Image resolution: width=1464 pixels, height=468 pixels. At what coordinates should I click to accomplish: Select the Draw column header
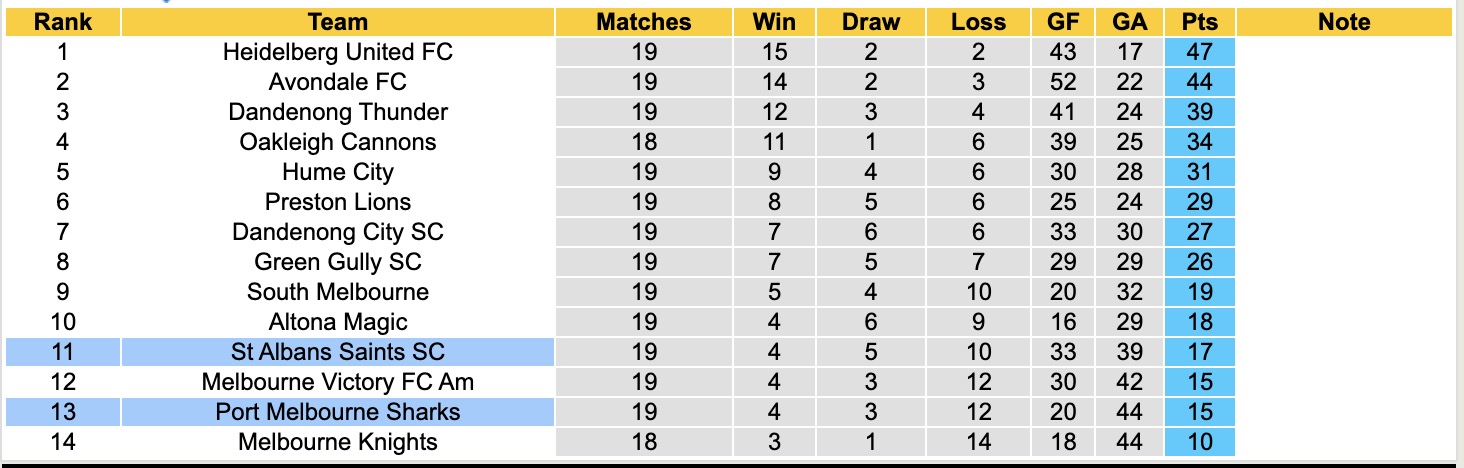point(870,22)
